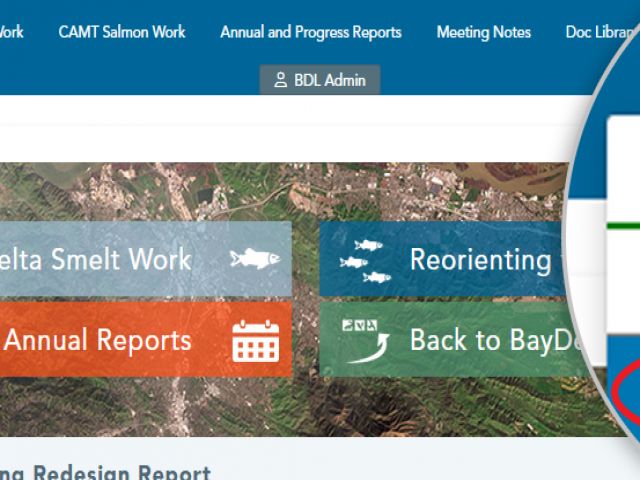Click the curved arrow icon on Back to BayDelta

(x=367, y=341)
